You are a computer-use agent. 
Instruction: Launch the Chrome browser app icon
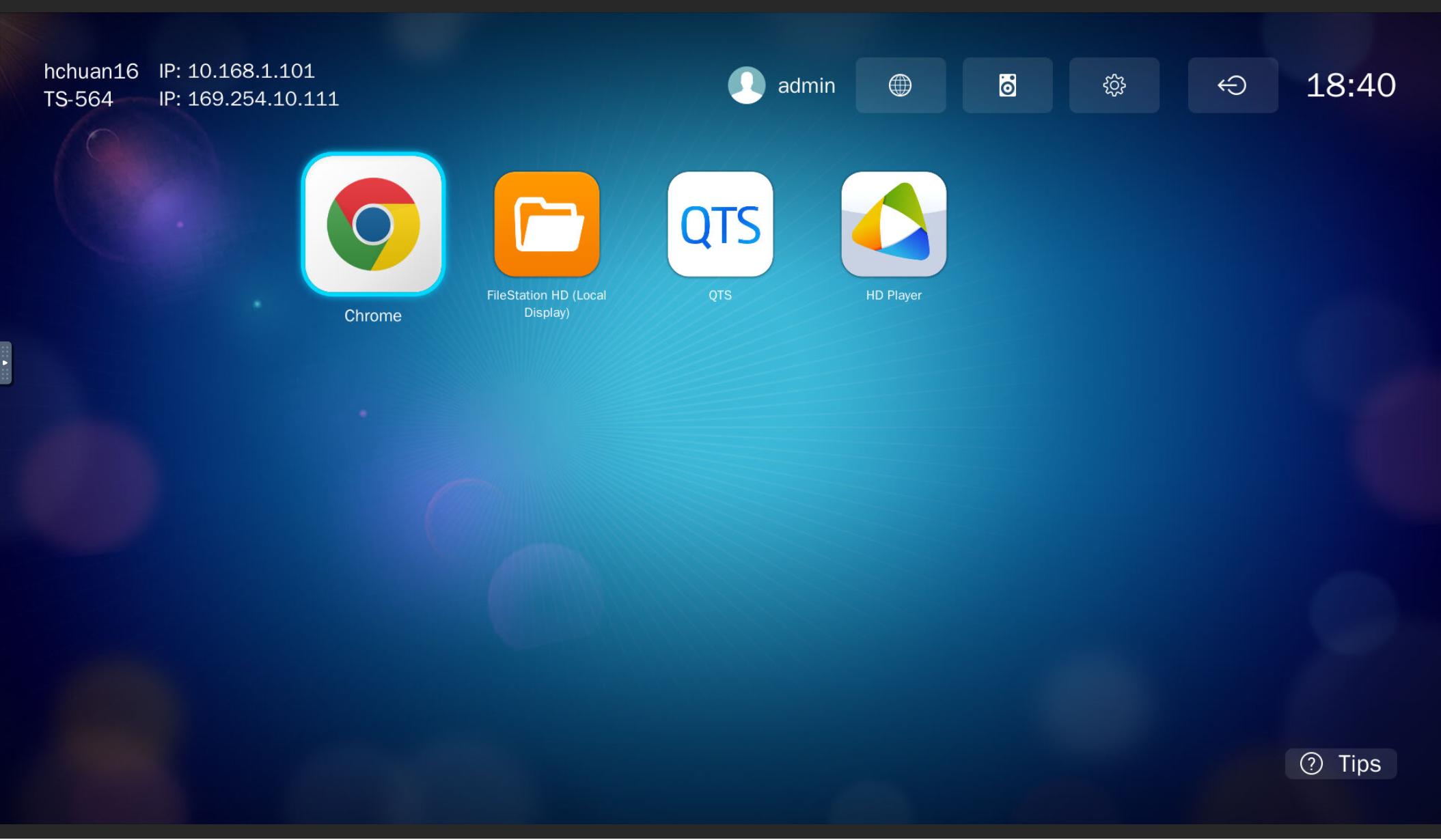click(x=373, y=224)
